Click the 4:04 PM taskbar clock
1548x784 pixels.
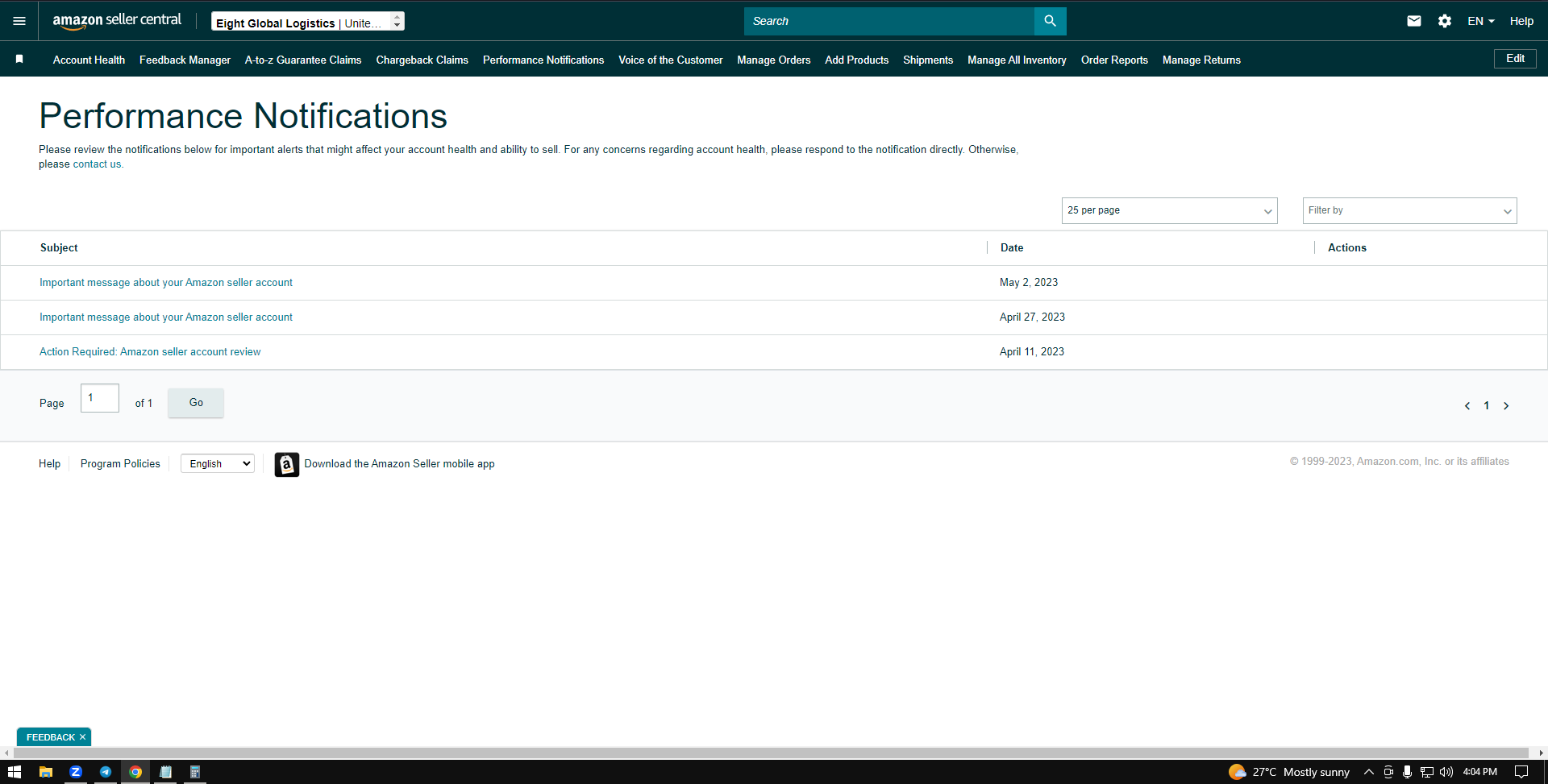1480,772
